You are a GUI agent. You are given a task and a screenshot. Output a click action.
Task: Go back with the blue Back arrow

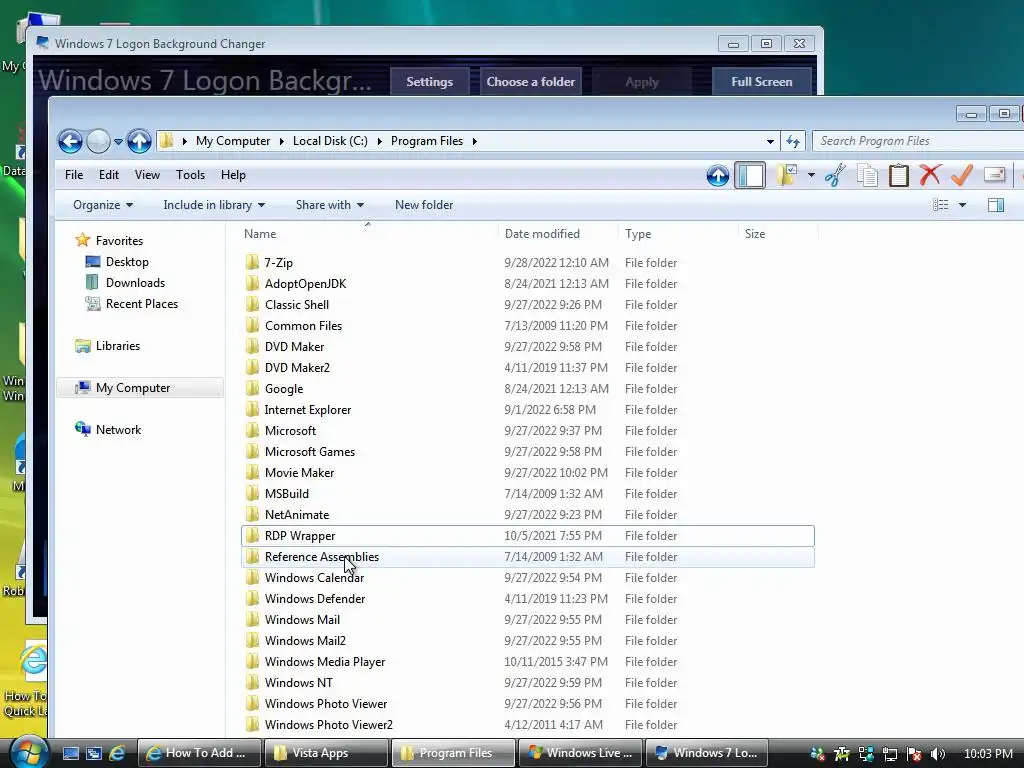[71, 141]
